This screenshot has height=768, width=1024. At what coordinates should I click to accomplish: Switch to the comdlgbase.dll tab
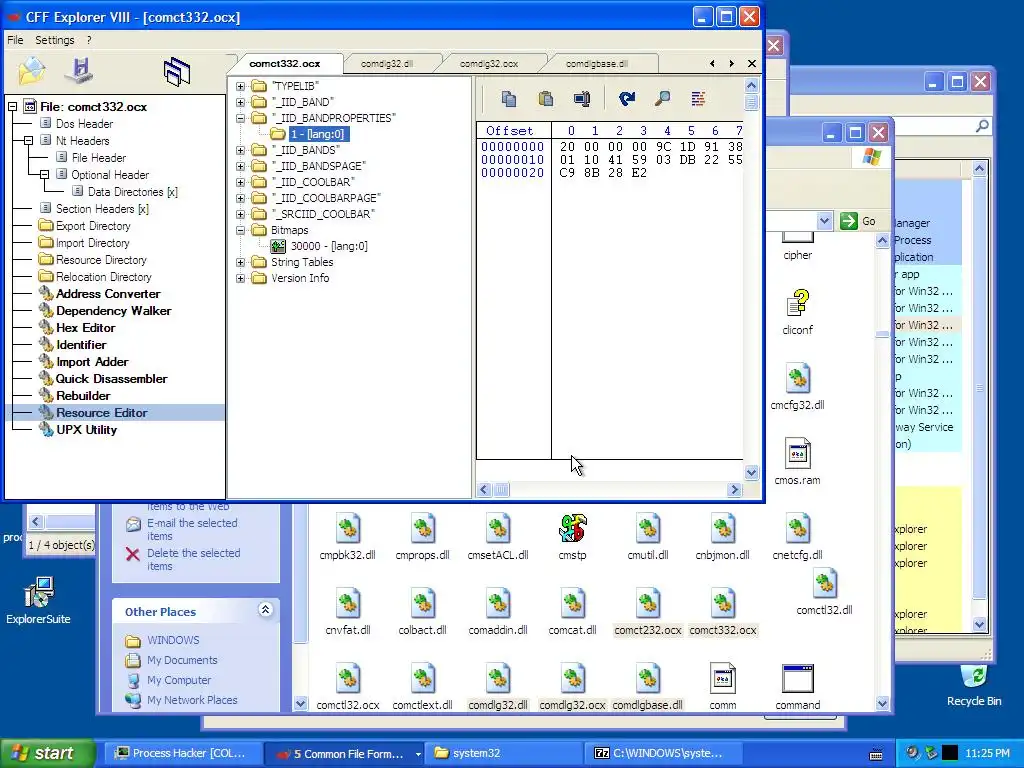(x=596, y=63)
